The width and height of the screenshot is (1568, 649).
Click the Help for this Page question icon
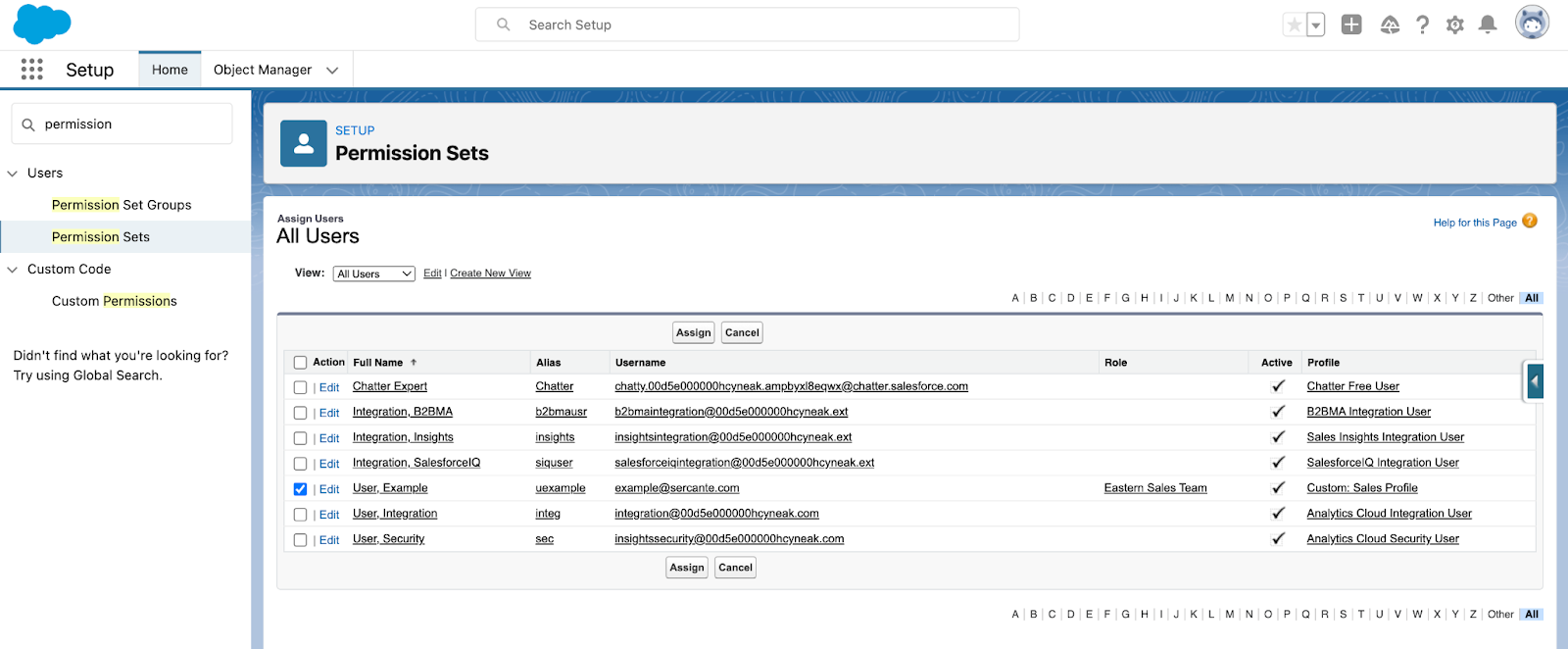pos(1530,222)
